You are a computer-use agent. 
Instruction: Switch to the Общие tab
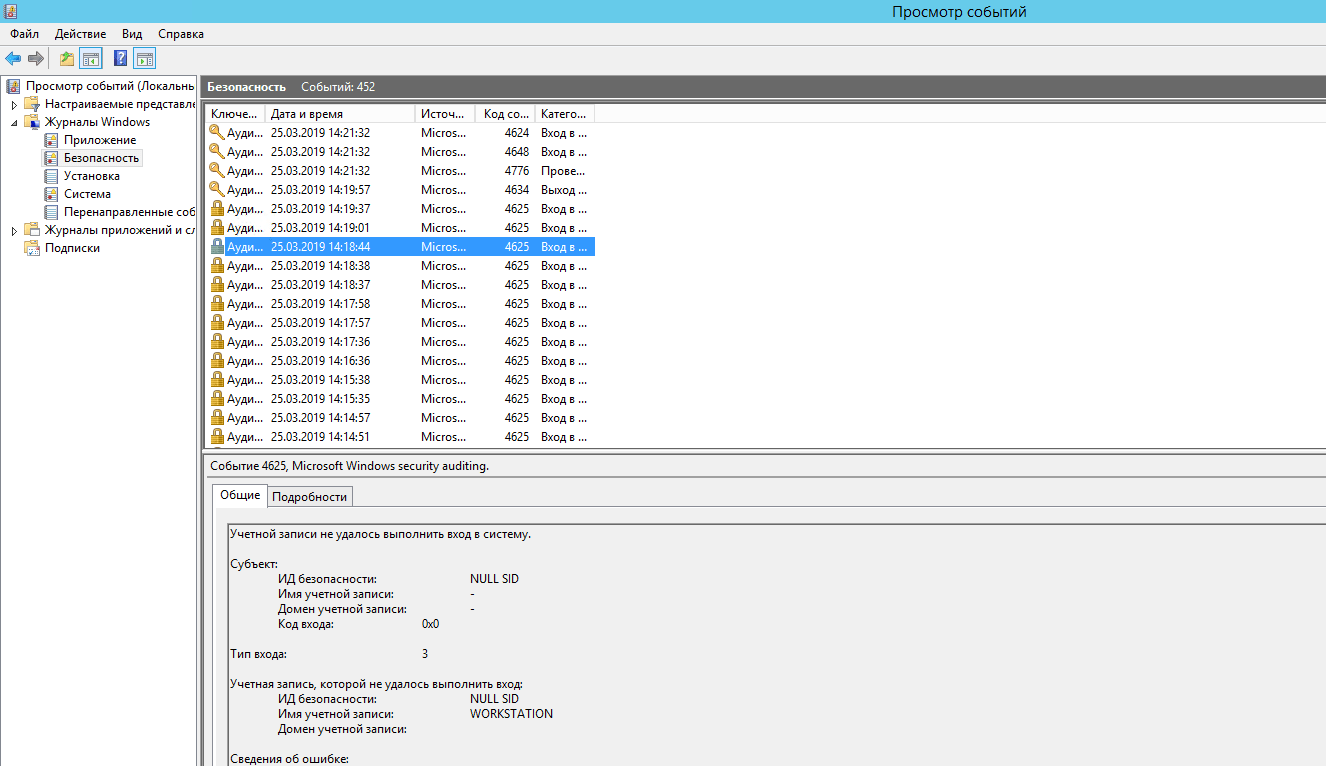tap(240, 495)
